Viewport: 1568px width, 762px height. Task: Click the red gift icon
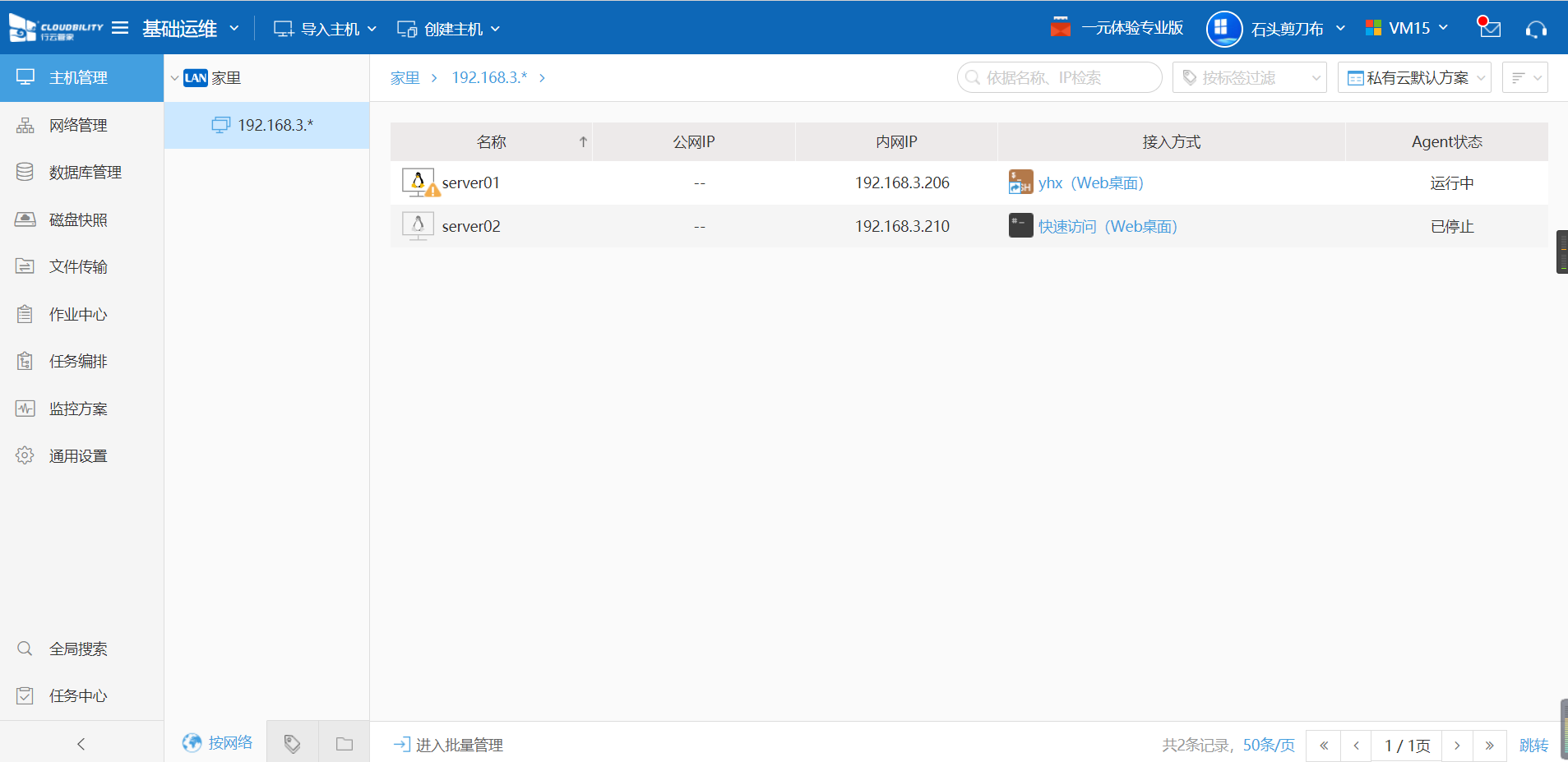(1061, 27)
